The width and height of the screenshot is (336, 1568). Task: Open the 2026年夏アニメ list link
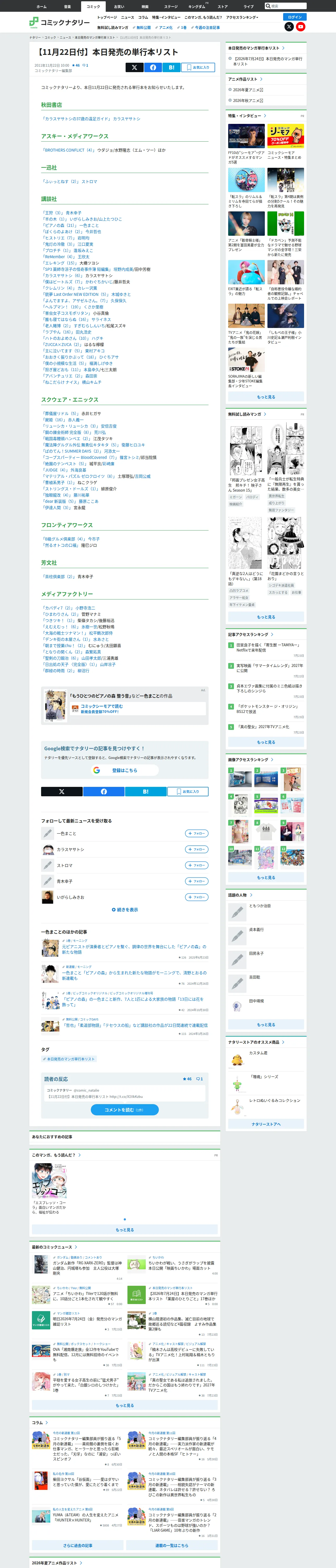[248, 90]
